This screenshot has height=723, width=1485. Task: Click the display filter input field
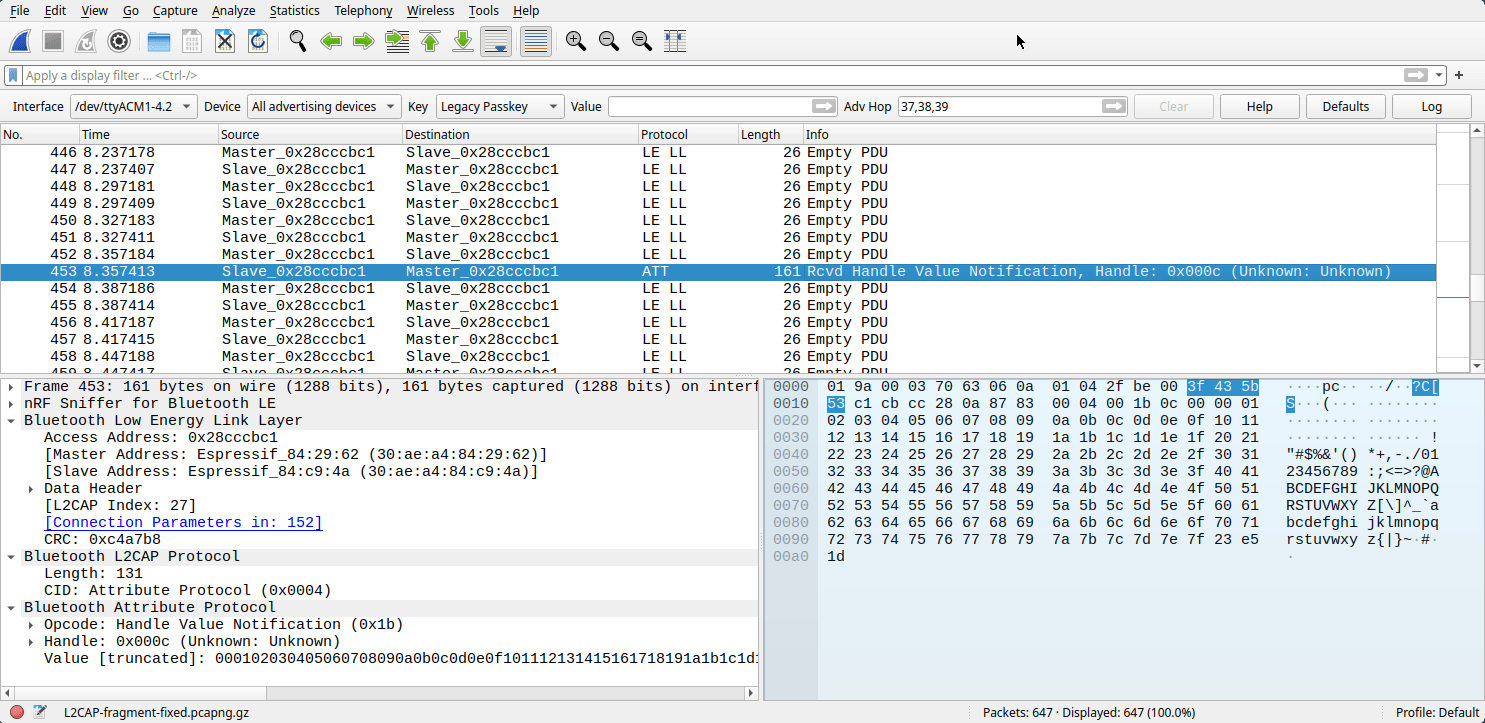(x=700, y=76)
